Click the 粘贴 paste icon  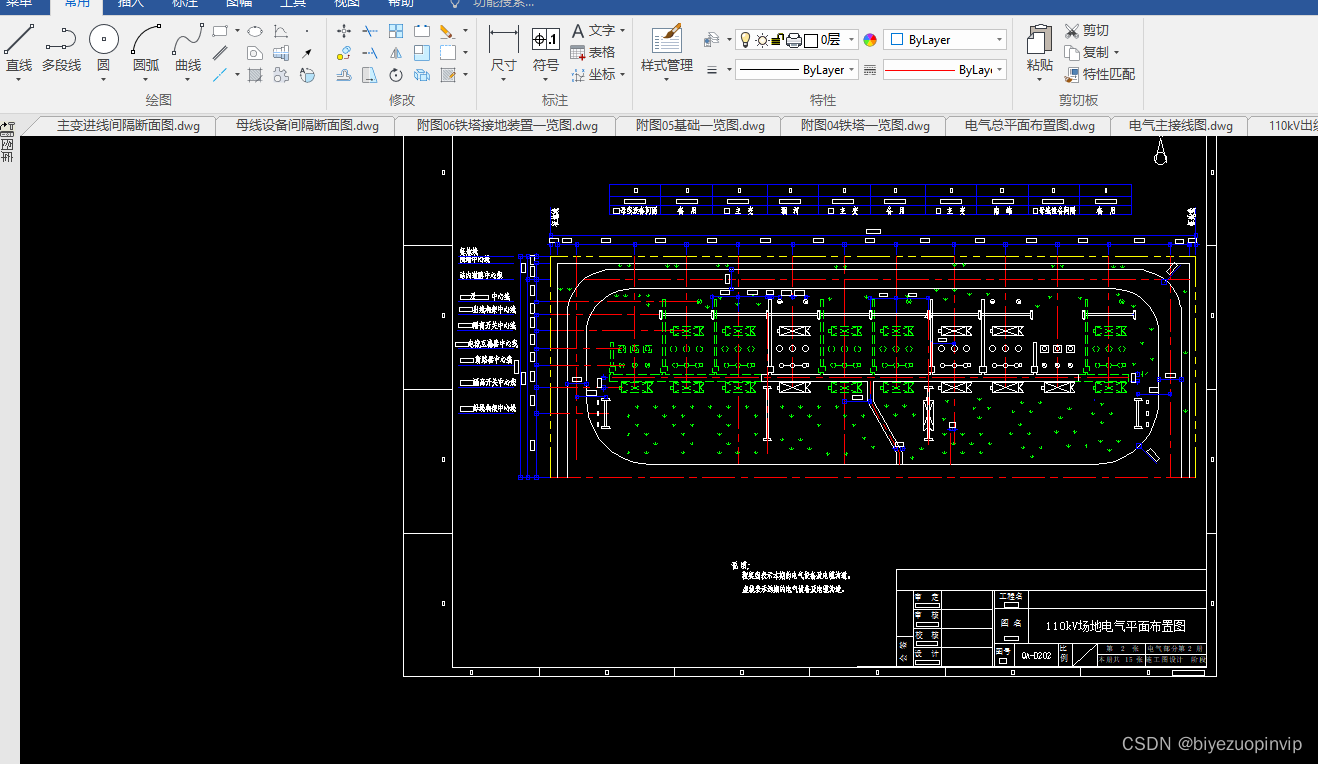[1040, 40]
